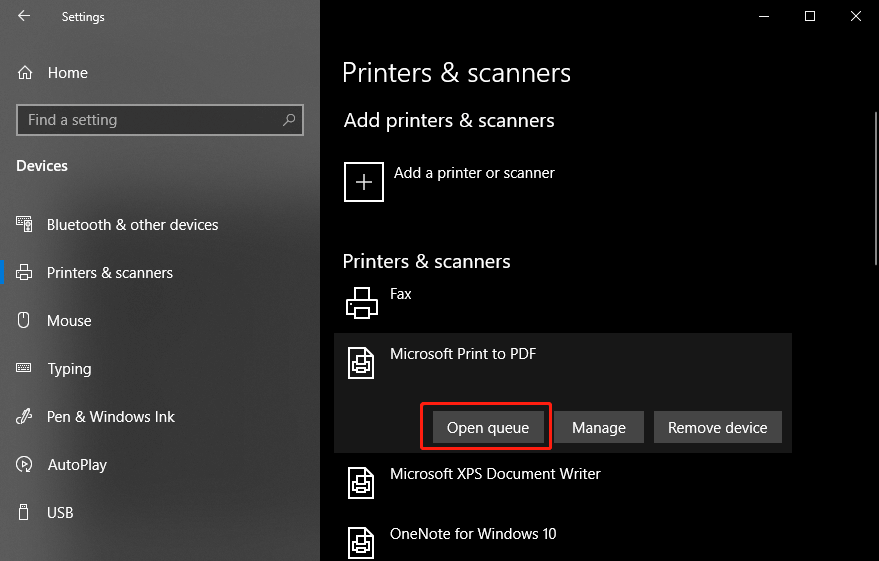Switch to AutoPlay settings
The width and height of the screenshot is (879, 561).
click(77, 465)
